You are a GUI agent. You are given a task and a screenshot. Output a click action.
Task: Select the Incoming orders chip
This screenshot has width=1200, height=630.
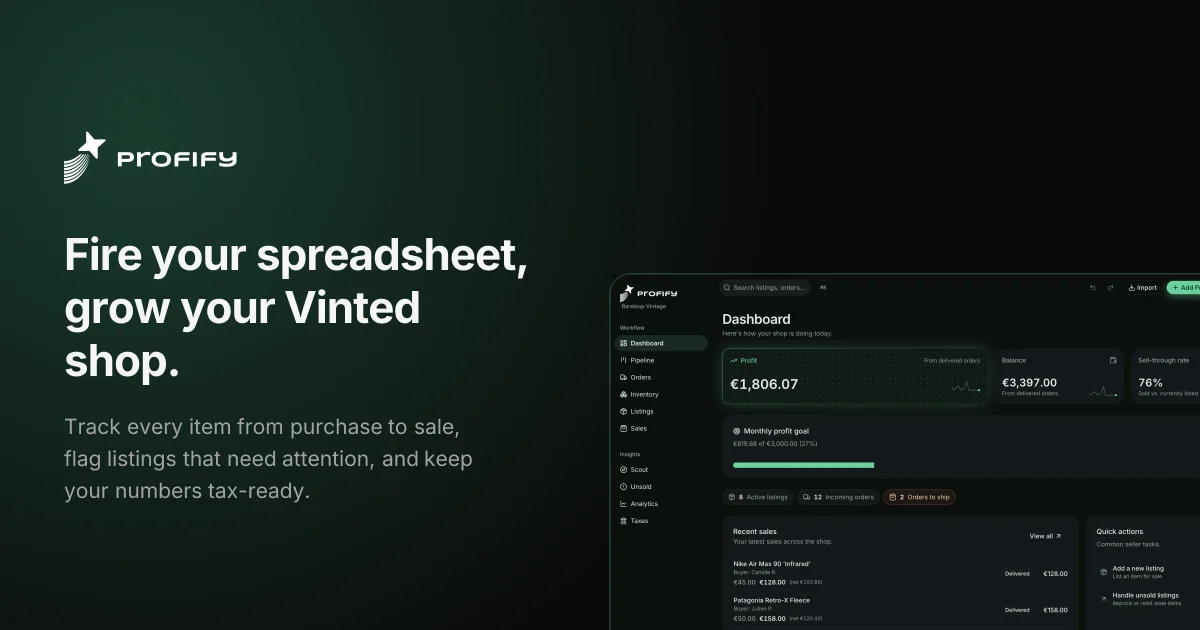click(838, 497)
